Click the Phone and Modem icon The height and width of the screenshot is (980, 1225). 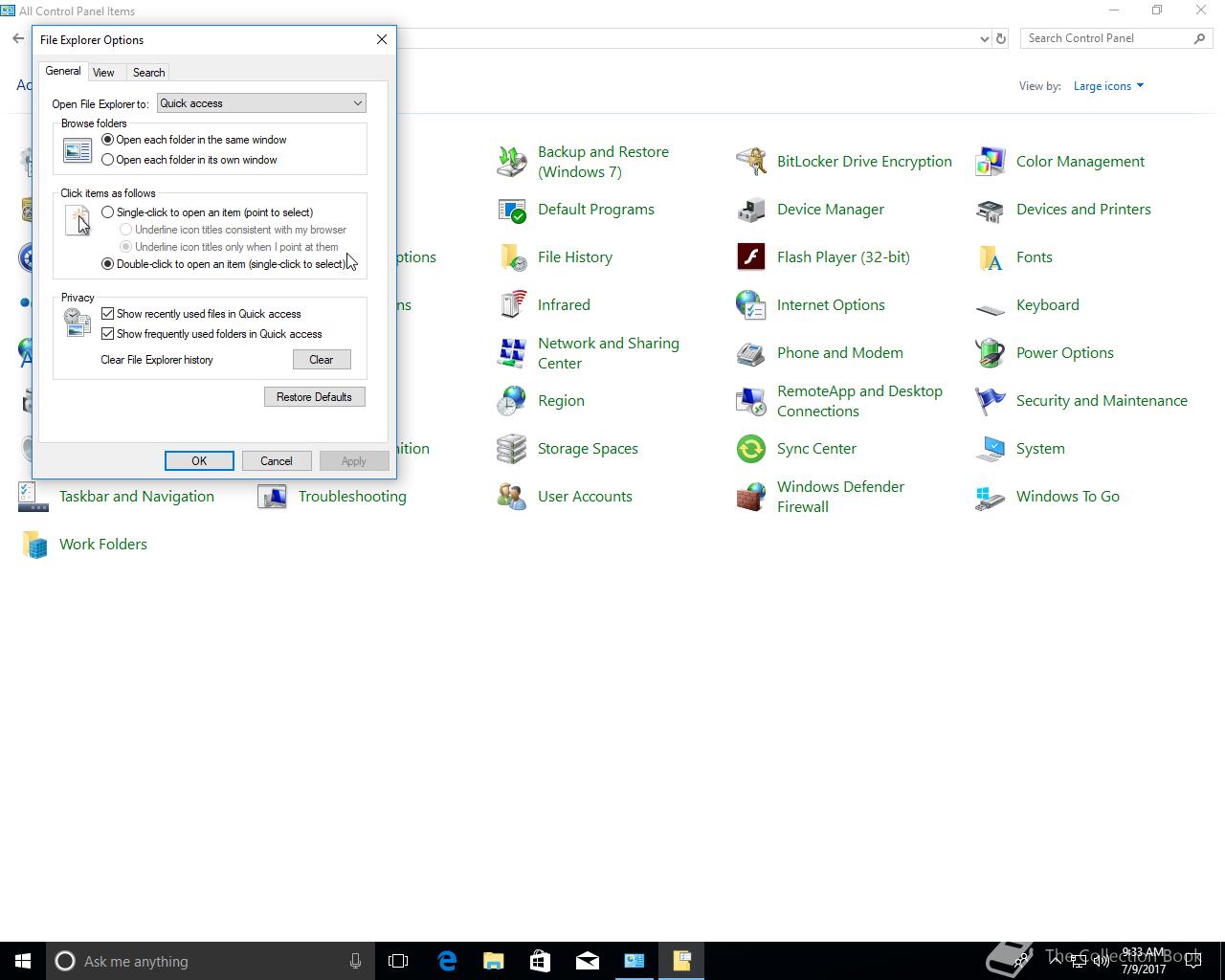[751, 353]
